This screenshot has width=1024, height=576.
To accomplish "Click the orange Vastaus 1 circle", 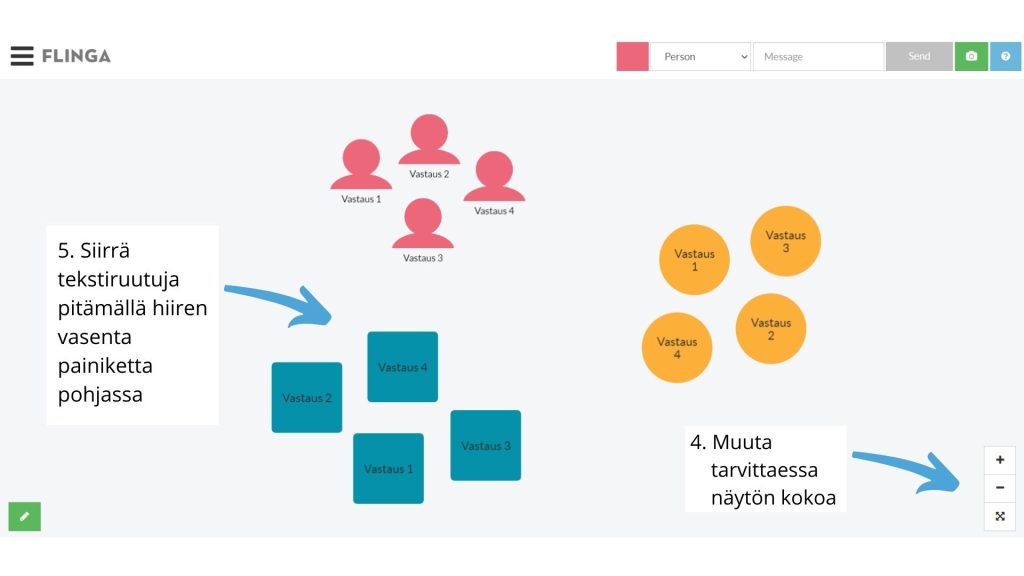I will pos(694,260).
